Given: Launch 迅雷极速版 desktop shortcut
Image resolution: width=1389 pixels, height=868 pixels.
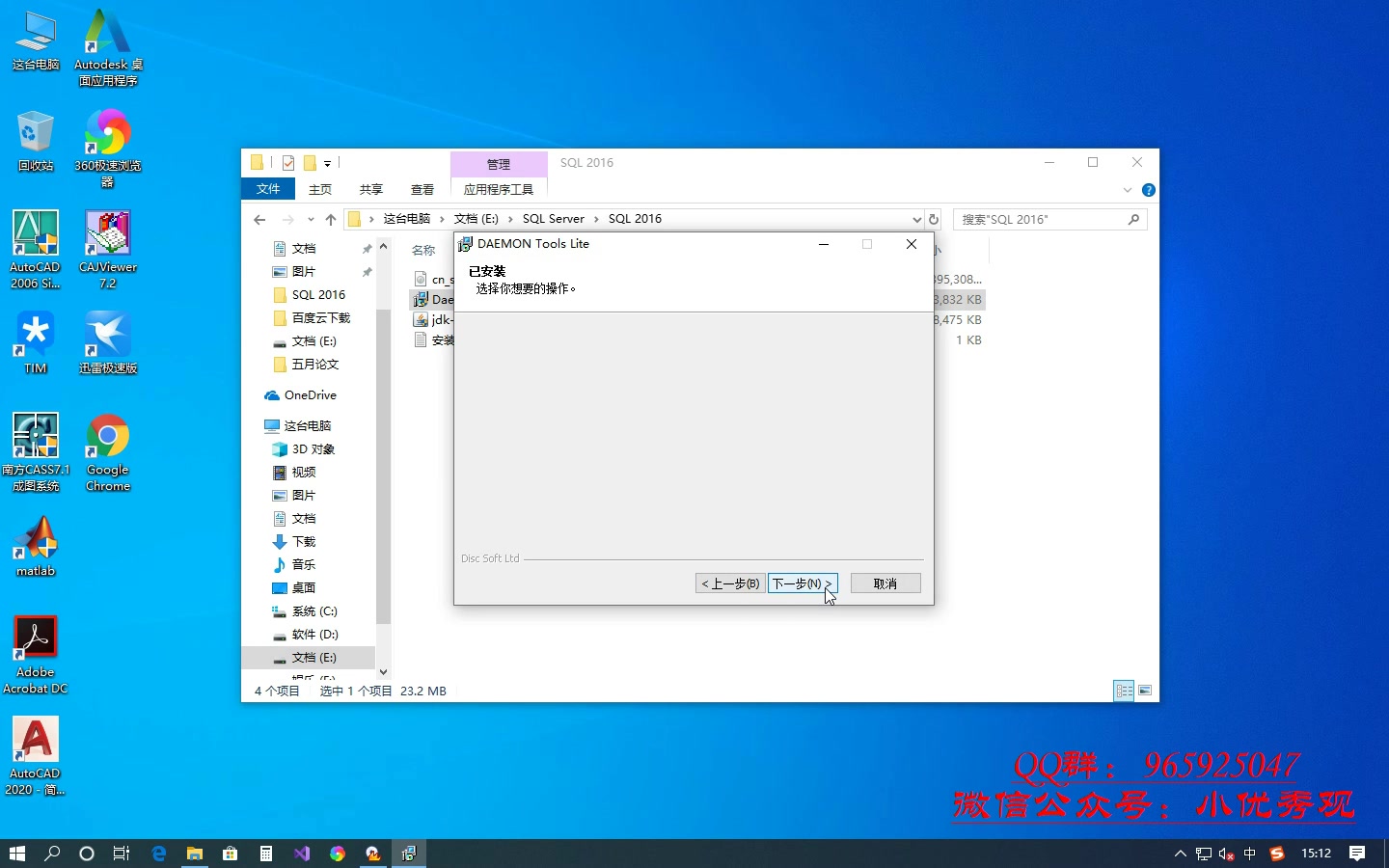Looking at the screenshot, I should point(108,344).
